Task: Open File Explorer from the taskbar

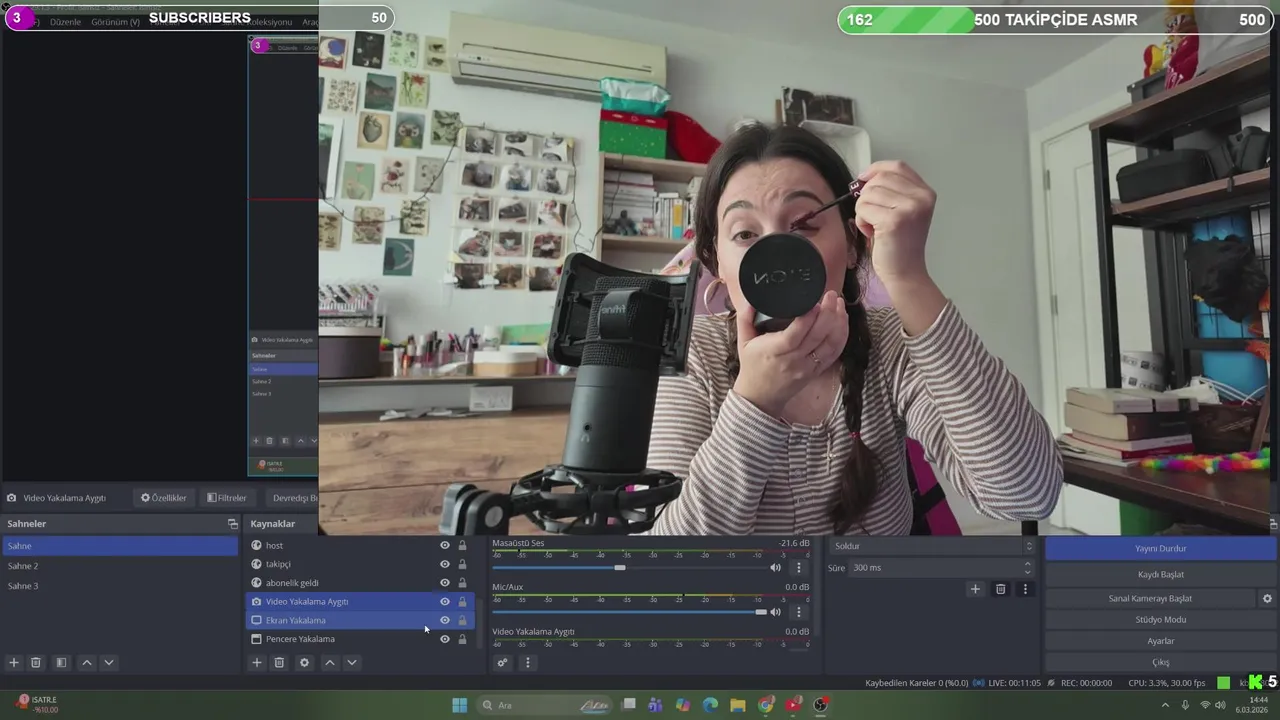Action: click(737, 705)
